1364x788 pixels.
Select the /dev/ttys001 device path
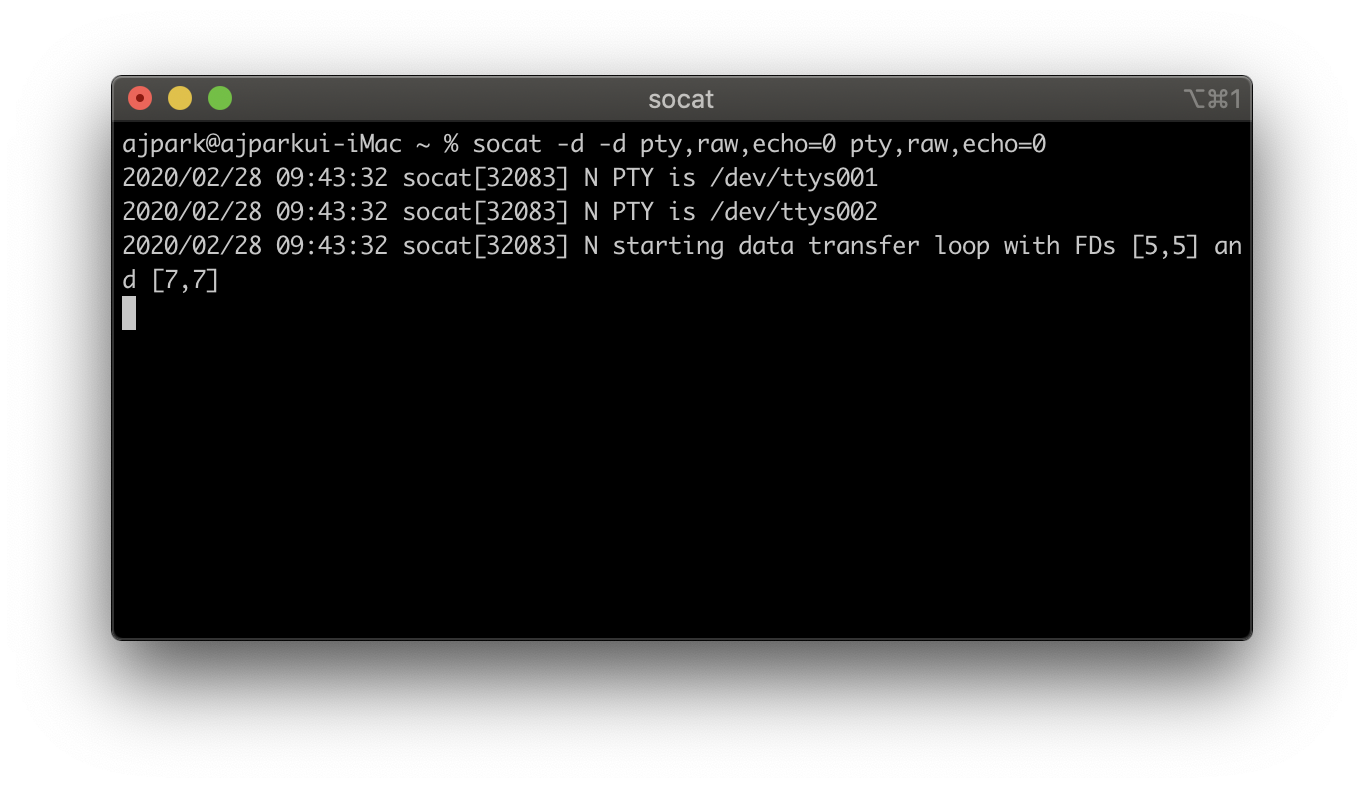[x=795, y=177]
